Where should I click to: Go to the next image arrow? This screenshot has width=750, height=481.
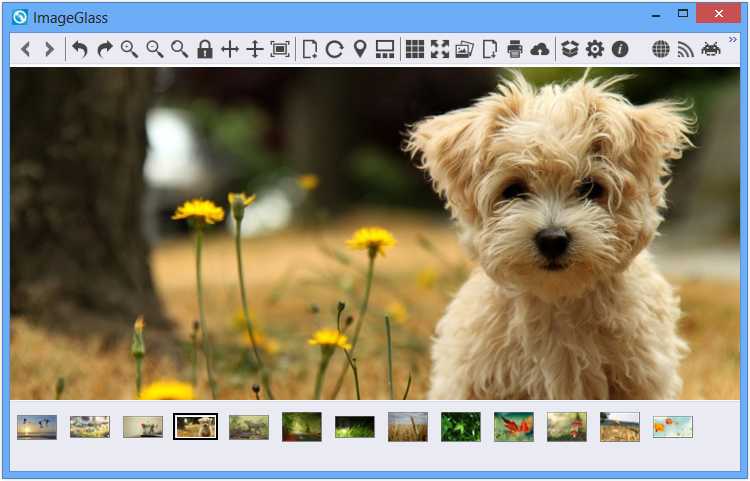click(x=49, y=49)
